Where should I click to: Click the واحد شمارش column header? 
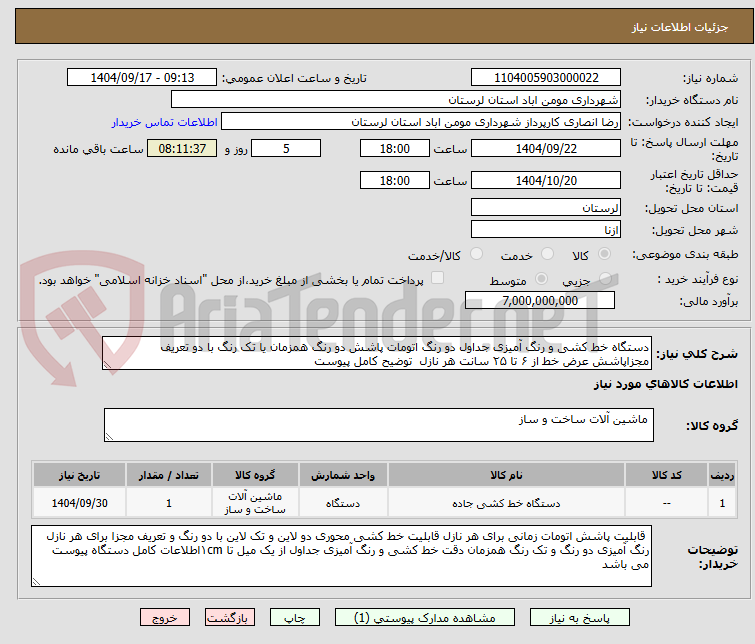[x=343, y=475]
